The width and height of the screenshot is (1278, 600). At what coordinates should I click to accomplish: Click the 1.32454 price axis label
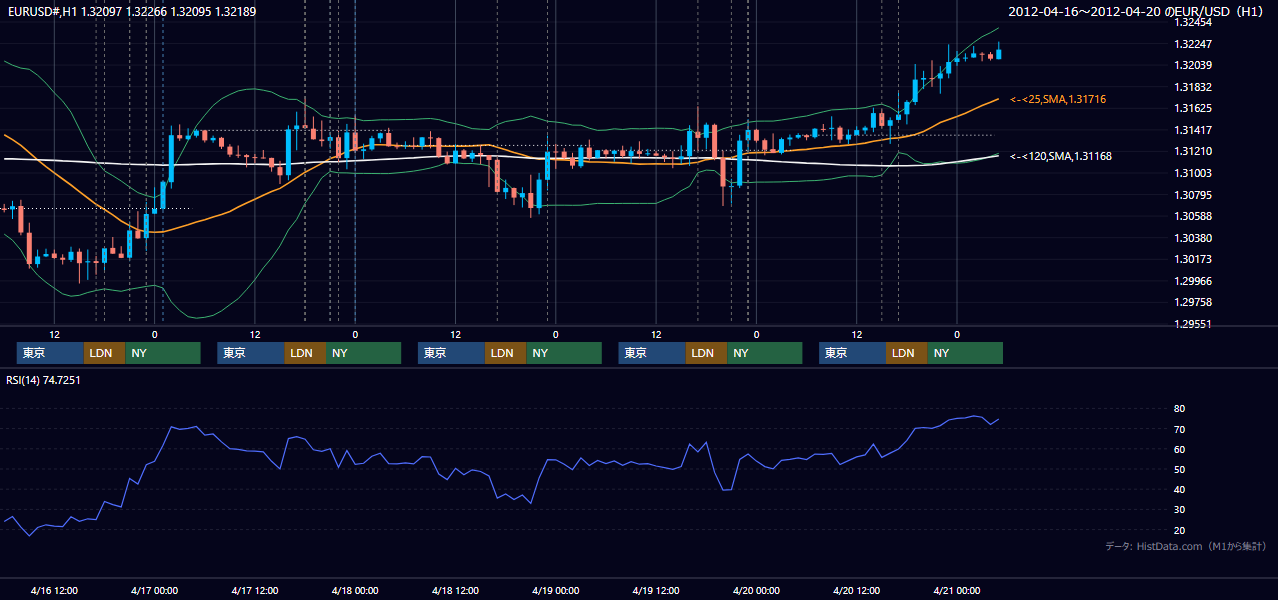(x=1192, y=22)
